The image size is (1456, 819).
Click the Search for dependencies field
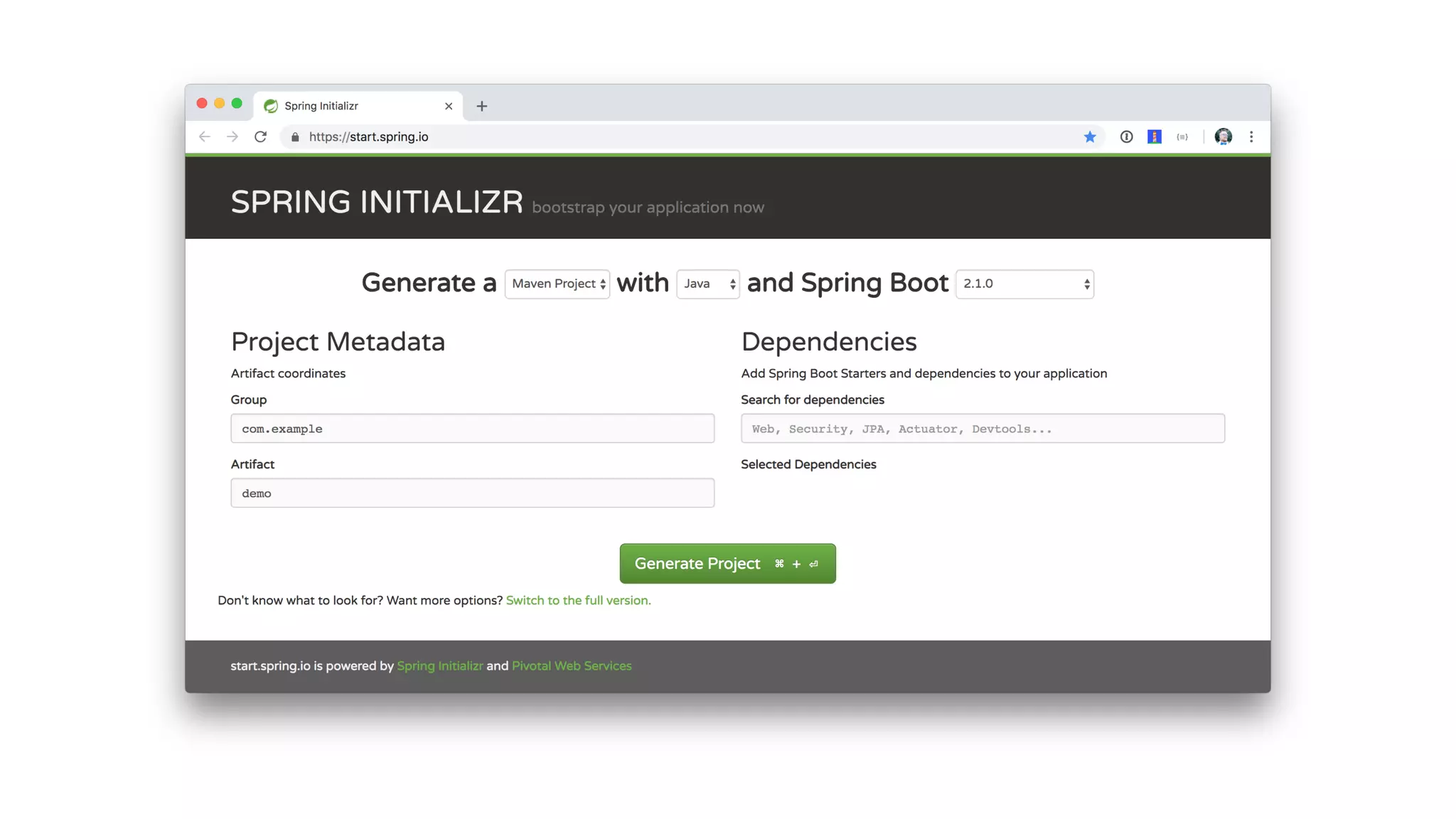pos(983,429)
